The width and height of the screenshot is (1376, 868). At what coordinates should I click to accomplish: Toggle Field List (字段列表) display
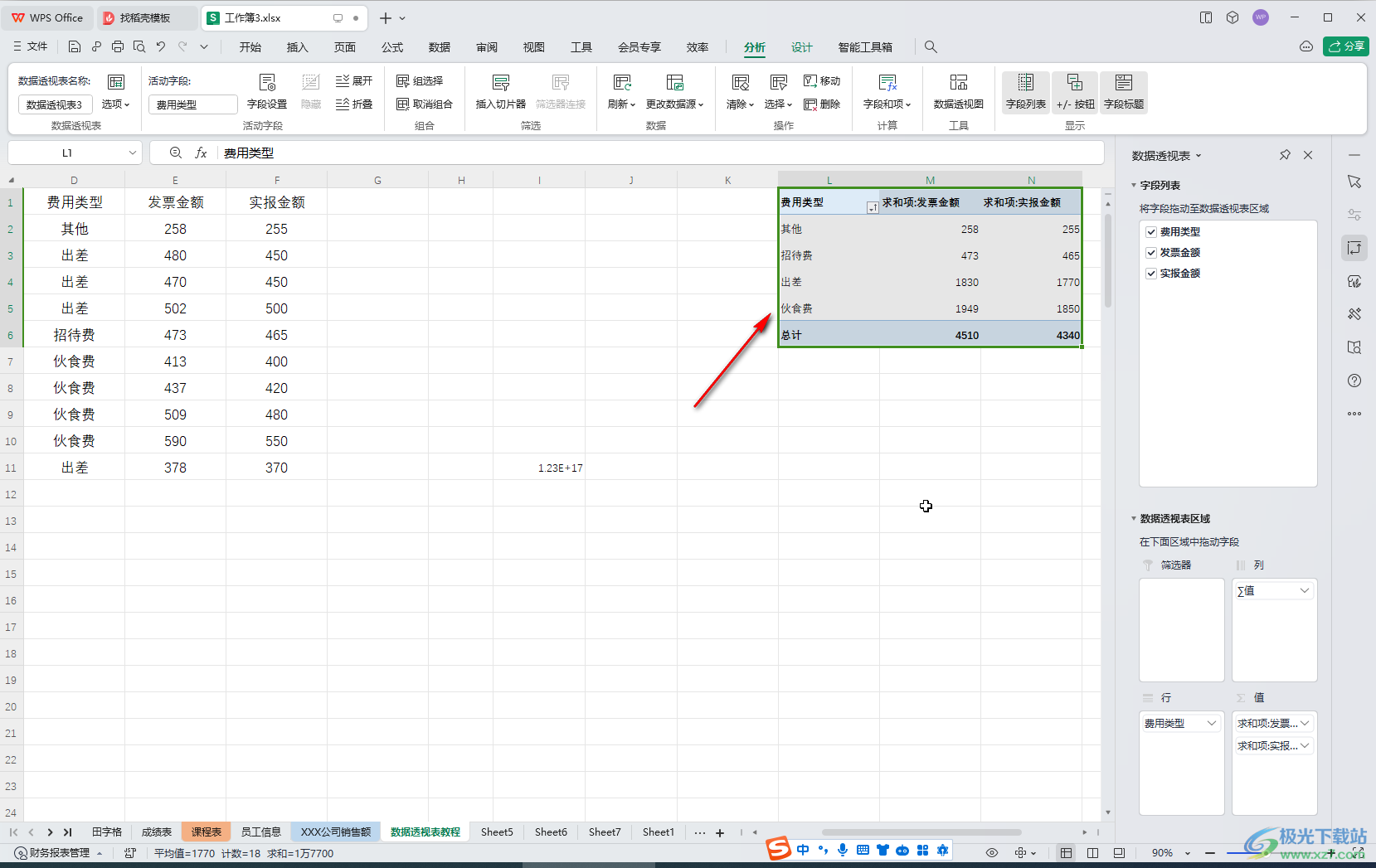point(1026,91)
